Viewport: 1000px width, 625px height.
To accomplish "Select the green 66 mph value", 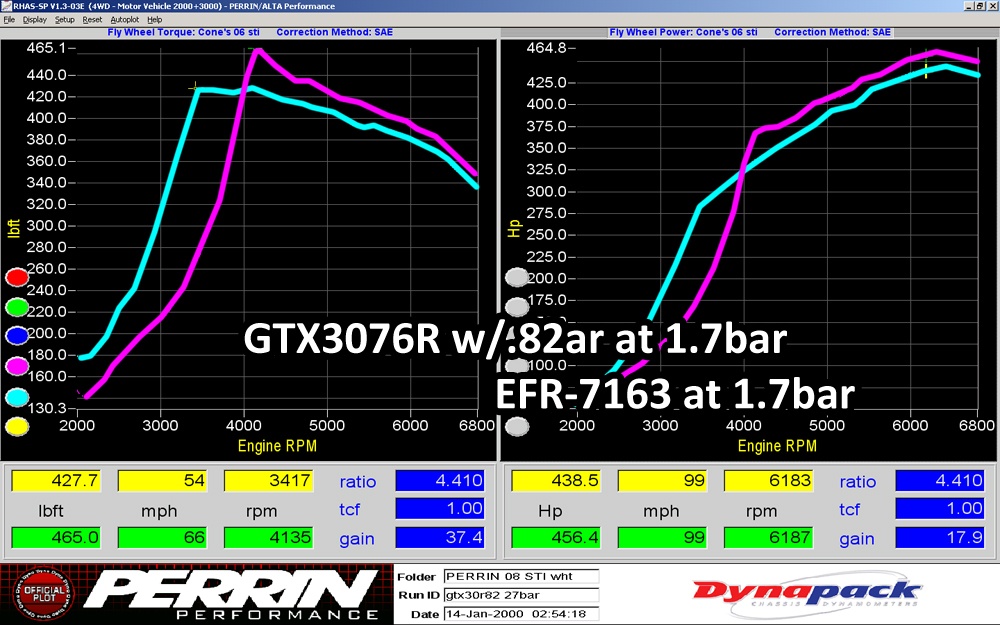I will (x=163, y=537).
